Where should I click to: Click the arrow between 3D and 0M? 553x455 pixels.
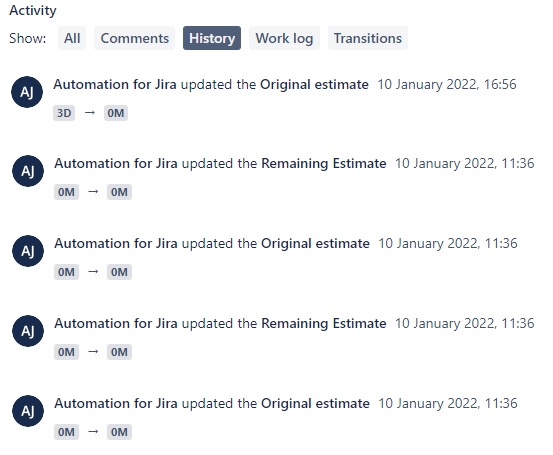90,113
